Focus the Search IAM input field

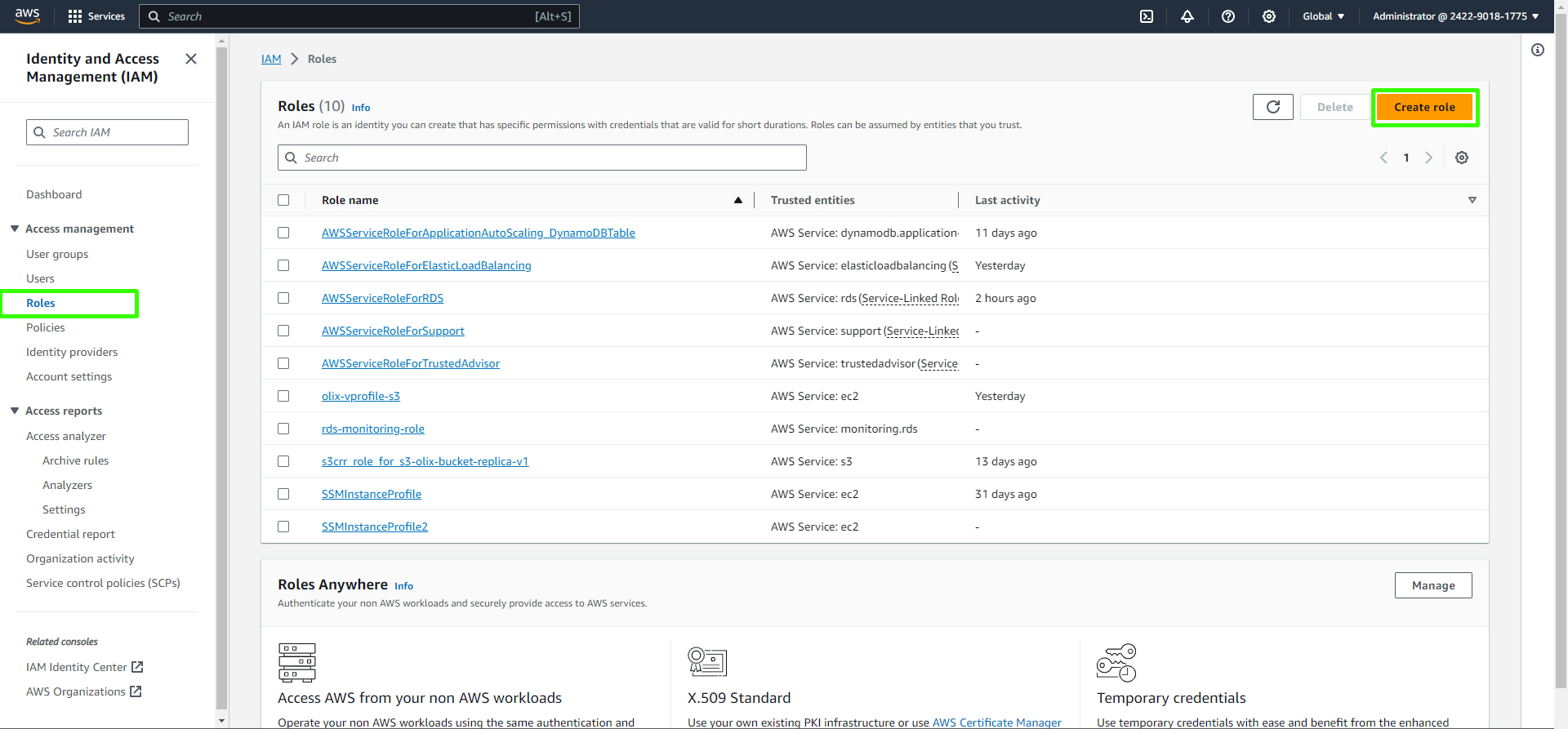coord(107,132)
